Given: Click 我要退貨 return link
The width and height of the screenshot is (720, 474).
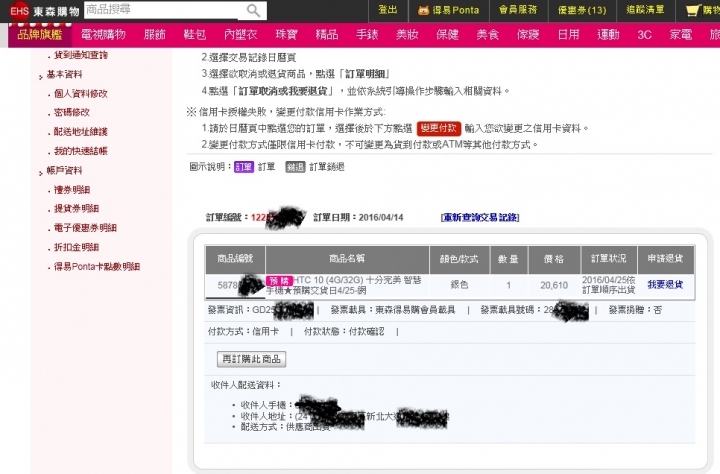Looking at the screenshot, I should point(665,285).
